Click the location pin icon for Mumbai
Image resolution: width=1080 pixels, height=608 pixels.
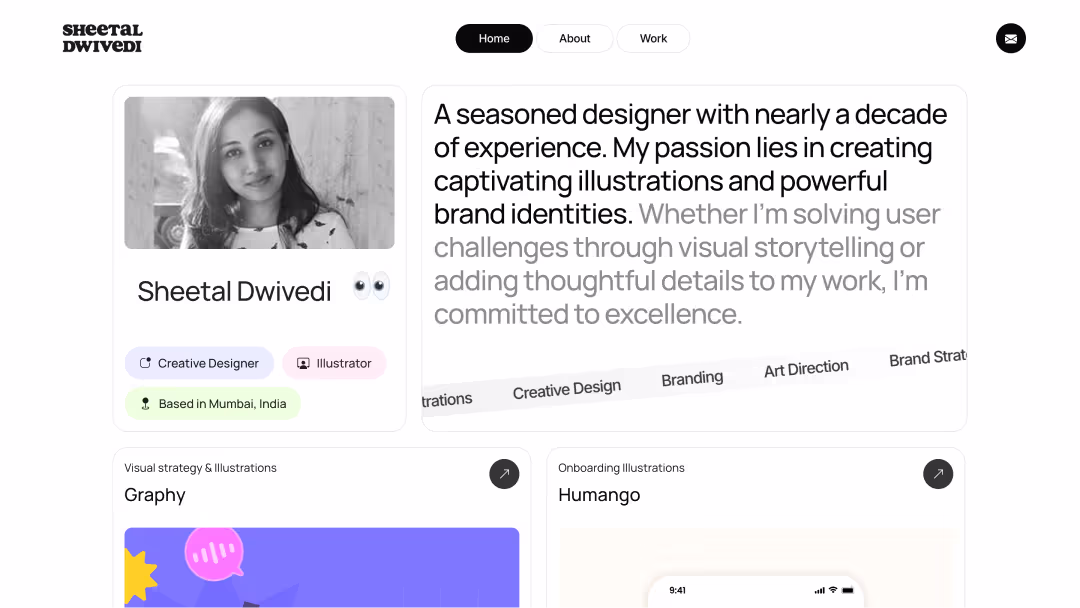(x=145, y=403)
